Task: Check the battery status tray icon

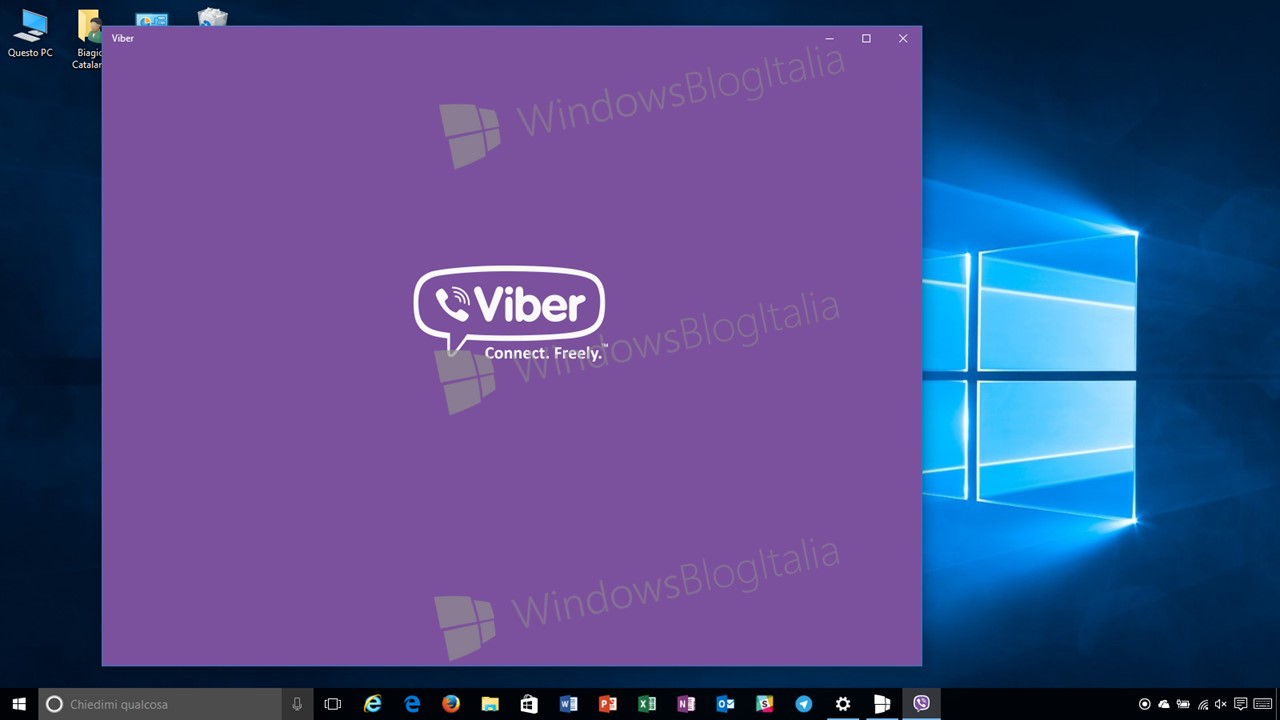Action: (1183, 704)
